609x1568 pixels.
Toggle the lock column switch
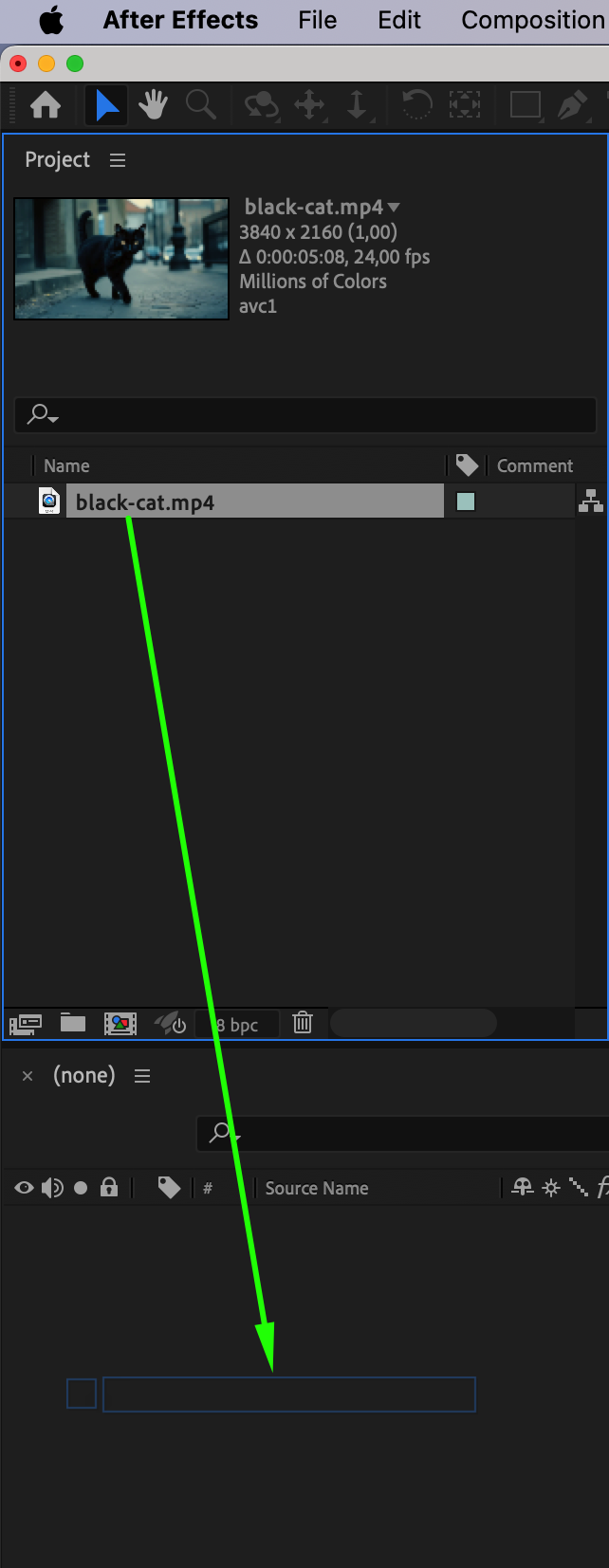(x=109, y=1187)
